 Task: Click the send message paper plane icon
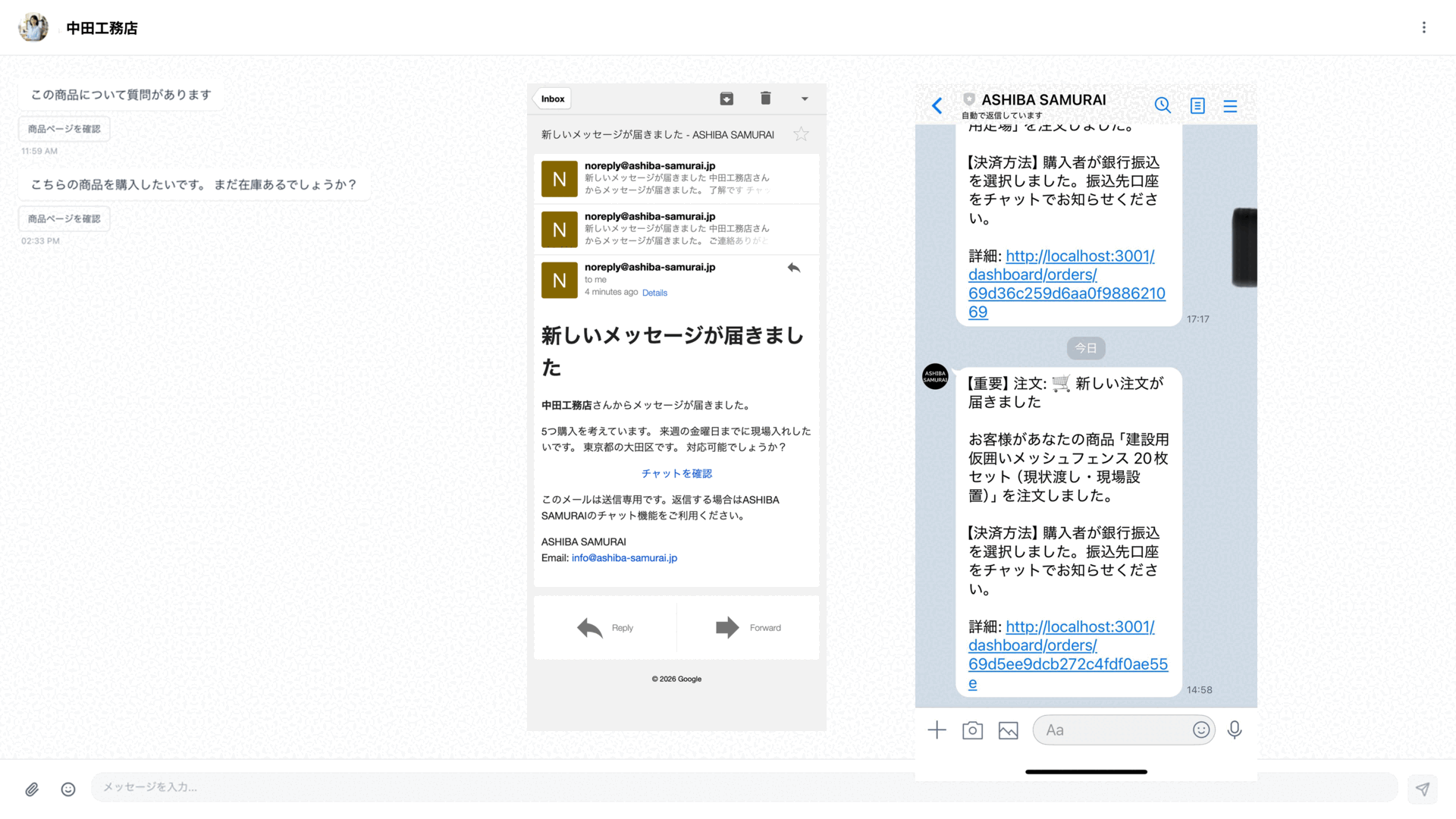tap(1422, 789)
